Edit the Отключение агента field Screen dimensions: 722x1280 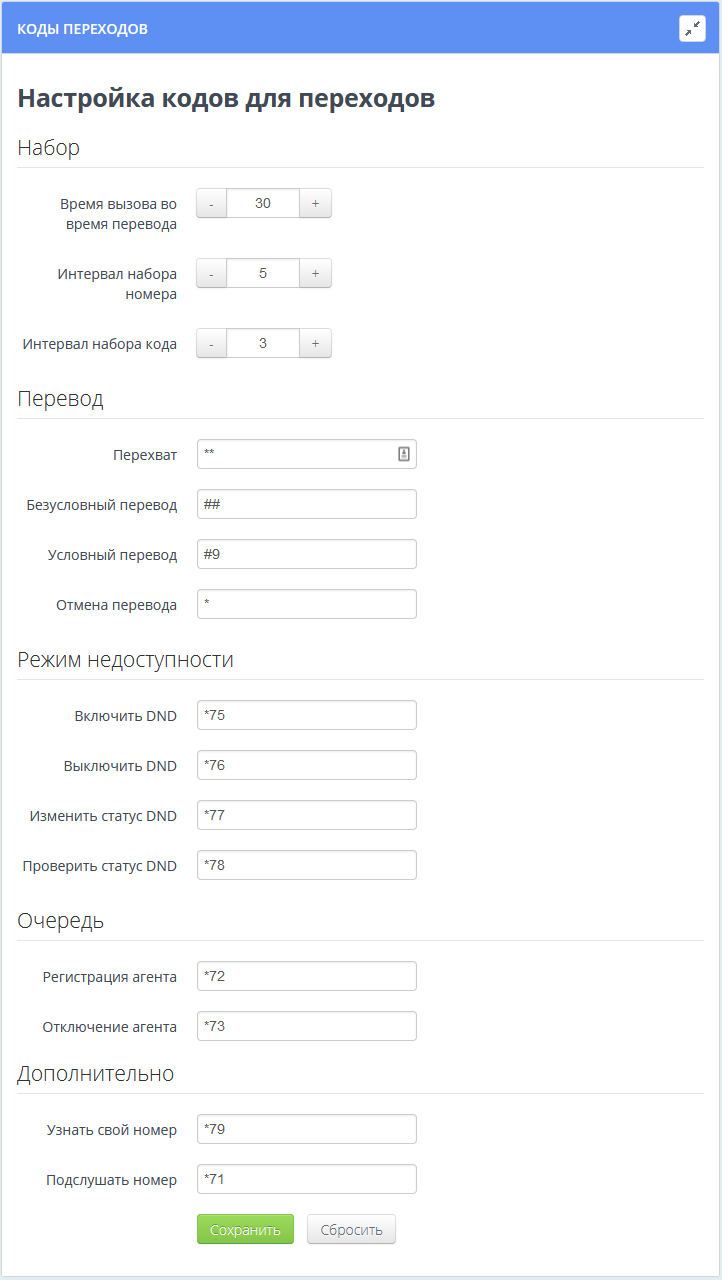coord(306,1026)
